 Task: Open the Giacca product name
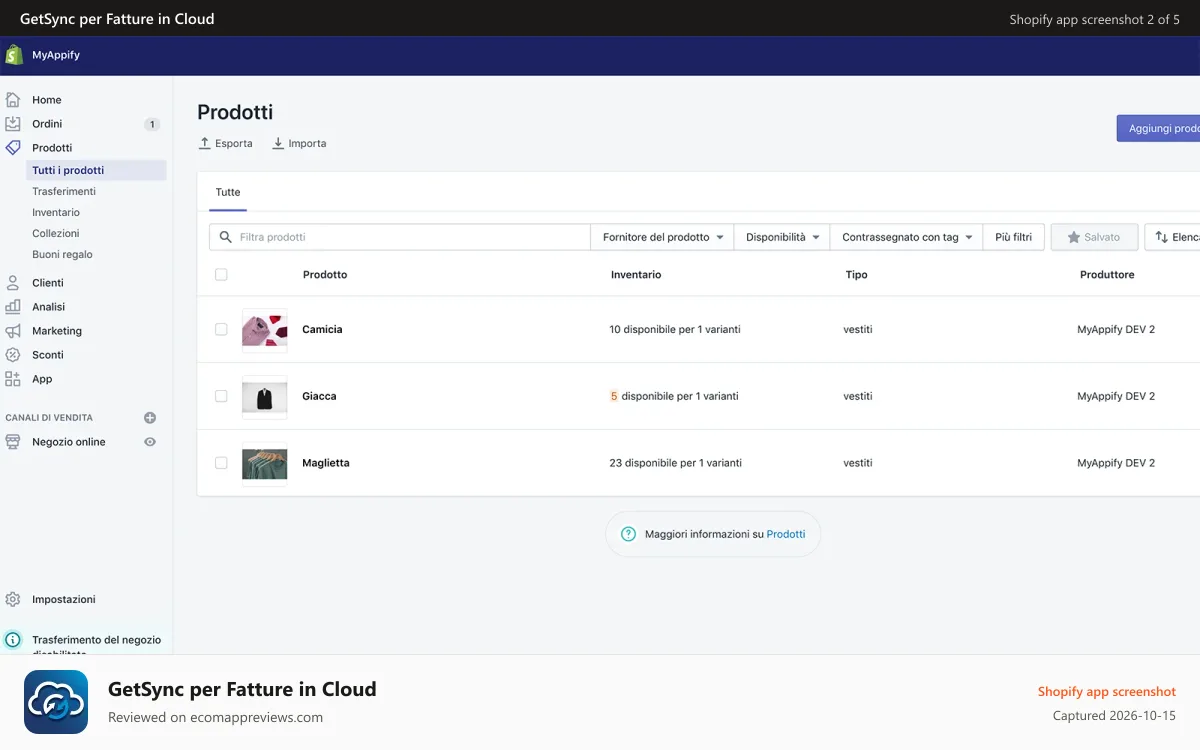[319, 396]
